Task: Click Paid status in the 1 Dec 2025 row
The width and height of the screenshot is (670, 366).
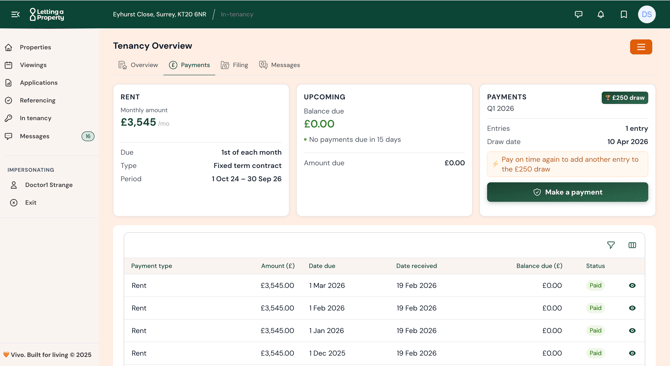Action: click(595, 353)
